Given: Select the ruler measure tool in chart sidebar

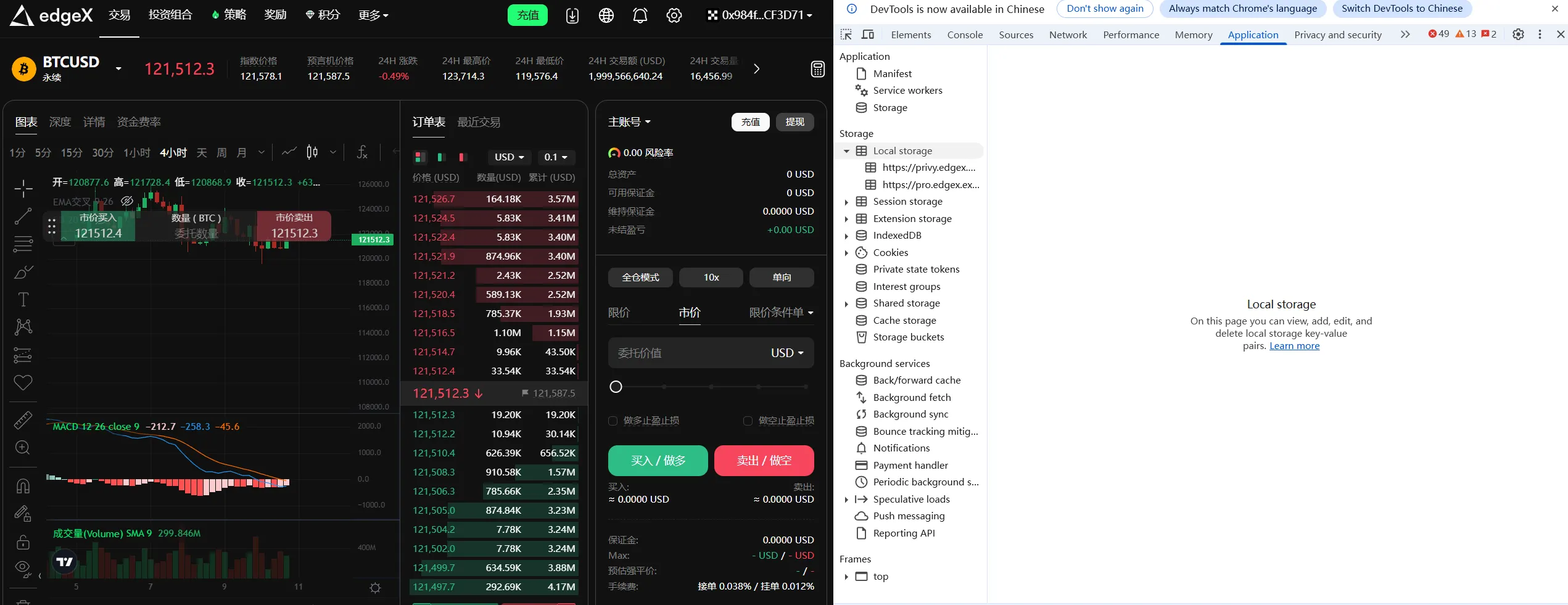Looking at the screenshot, I should pyautogui.click(x=23, y=420).
